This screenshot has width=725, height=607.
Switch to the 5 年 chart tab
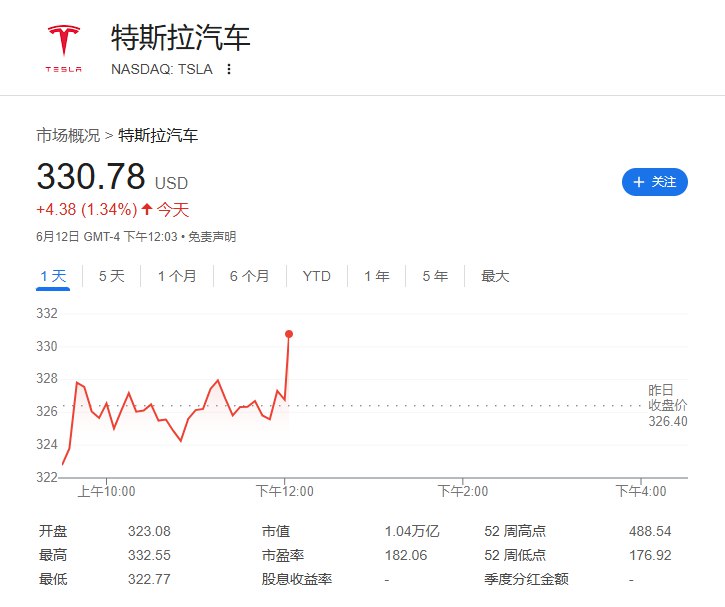[435, 276]
